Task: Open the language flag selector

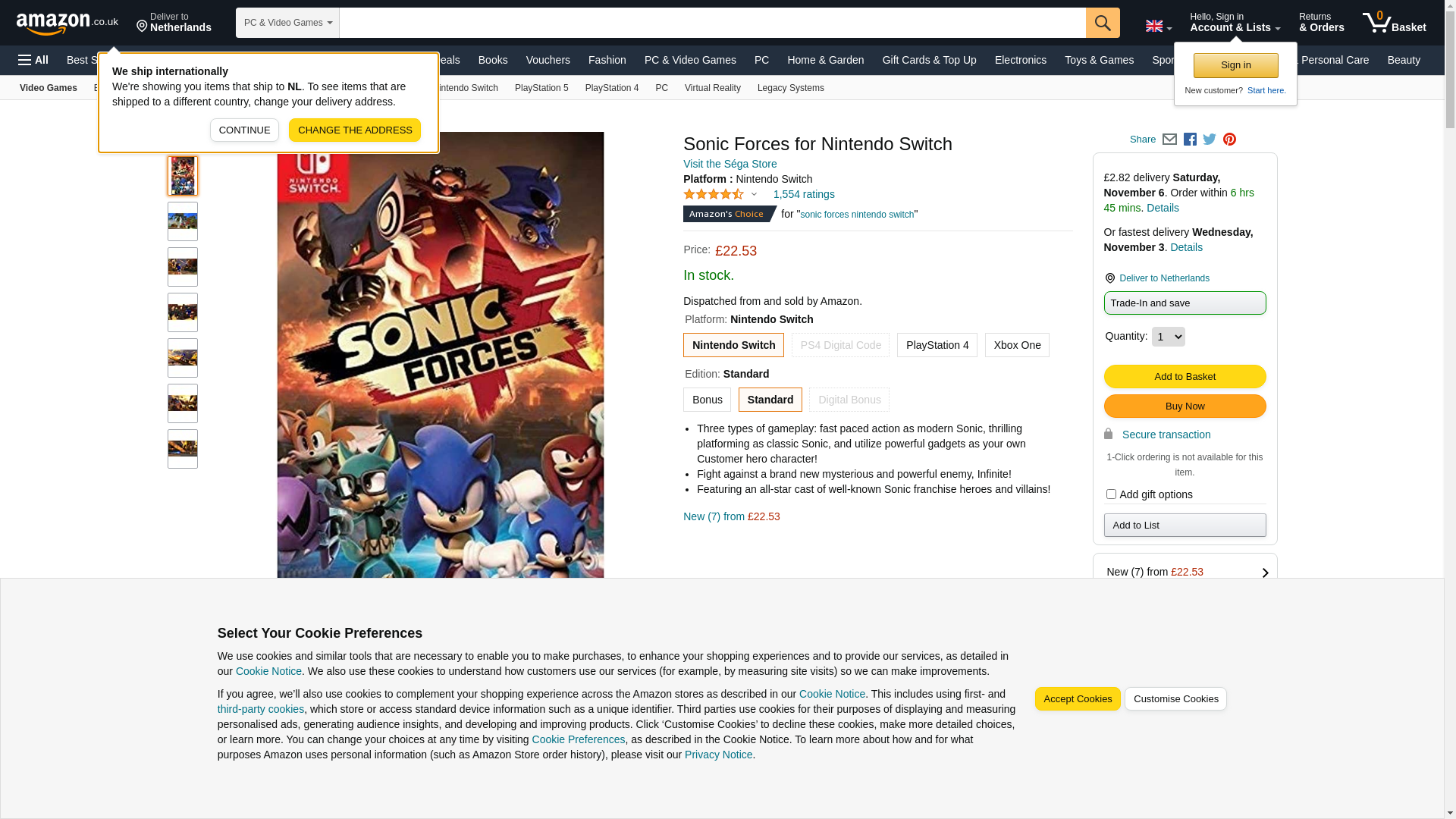Action: [1159, 27]
